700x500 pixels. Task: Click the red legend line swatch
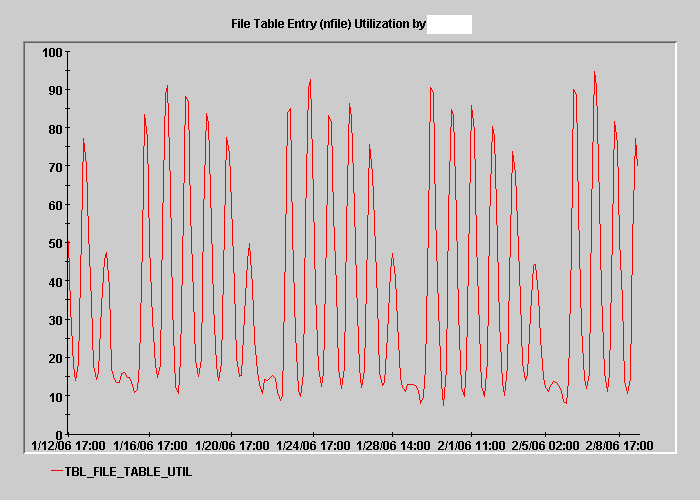click(57, 471)
